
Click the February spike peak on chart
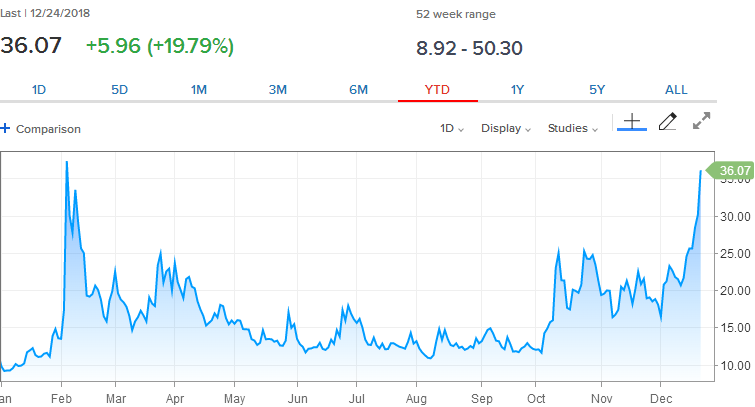coord(66,162)
